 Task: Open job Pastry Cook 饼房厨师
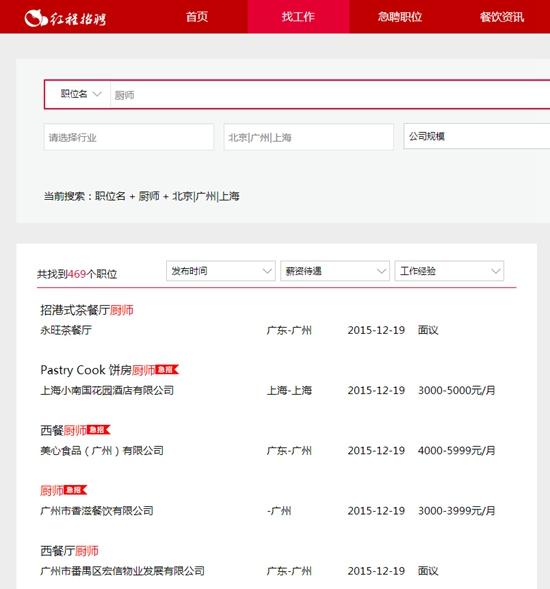click(97, 370)
